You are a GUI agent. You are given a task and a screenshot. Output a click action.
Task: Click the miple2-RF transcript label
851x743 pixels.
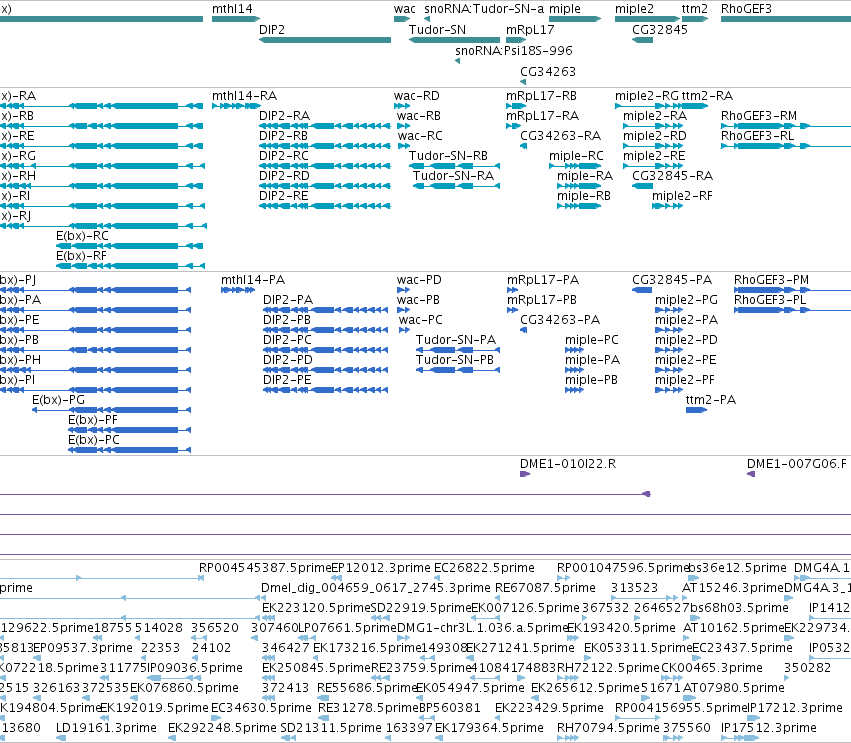(682, 196)
